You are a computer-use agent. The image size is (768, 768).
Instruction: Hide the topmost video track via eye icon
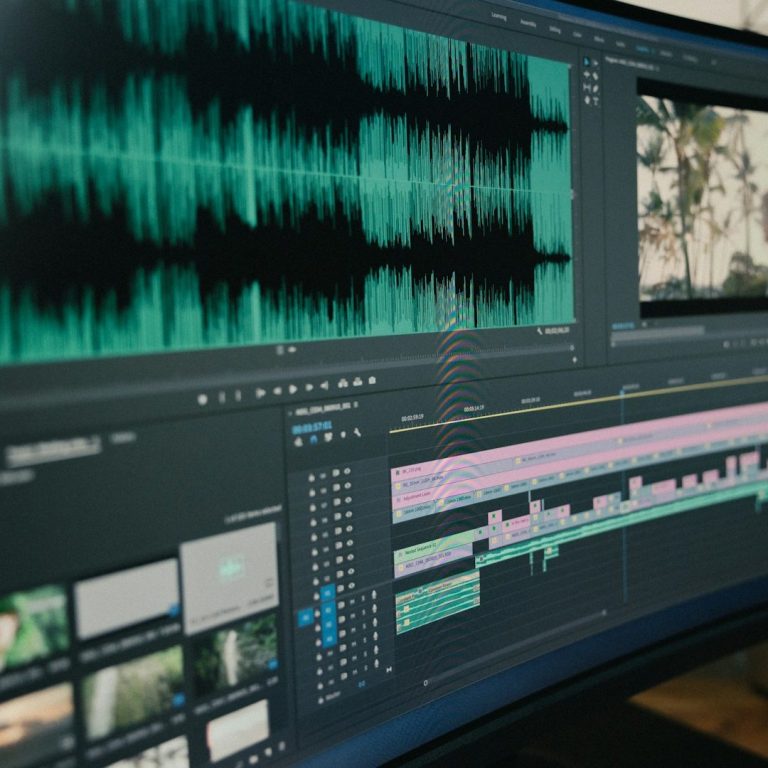(x=347, y=471)
